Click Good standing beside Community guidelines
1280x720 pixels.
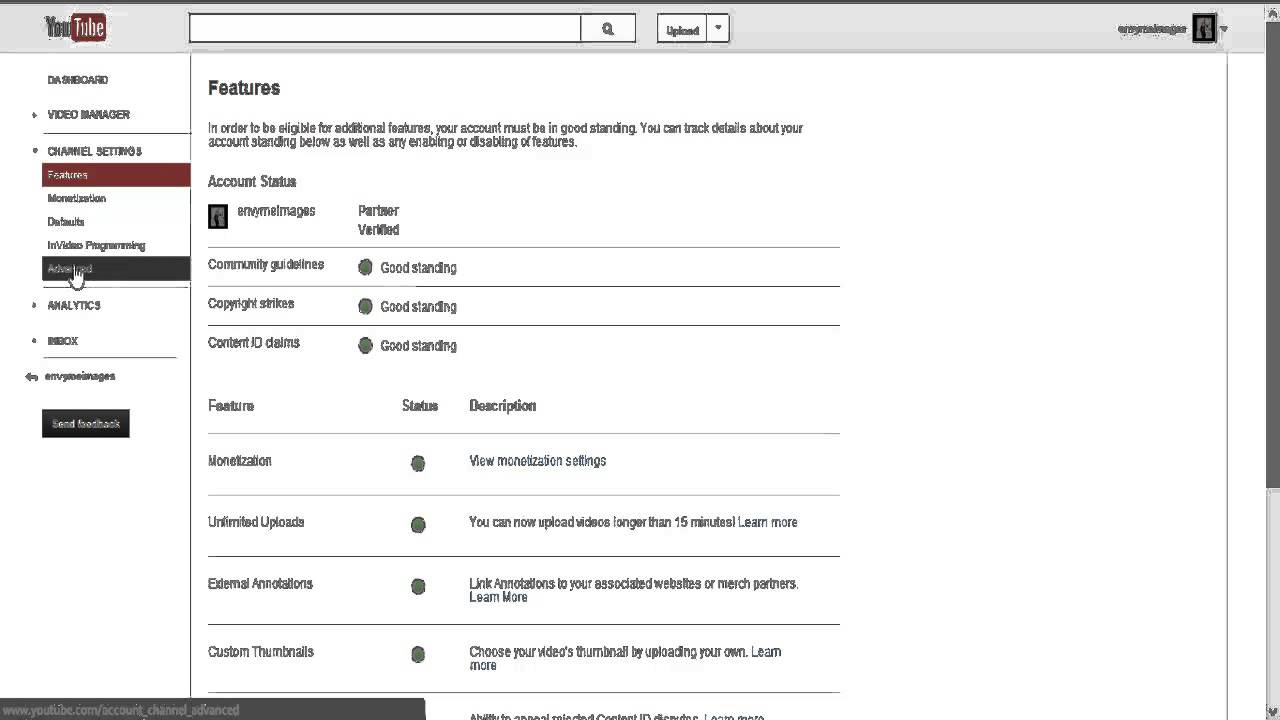pyautogui.click(x=418, y=268)
